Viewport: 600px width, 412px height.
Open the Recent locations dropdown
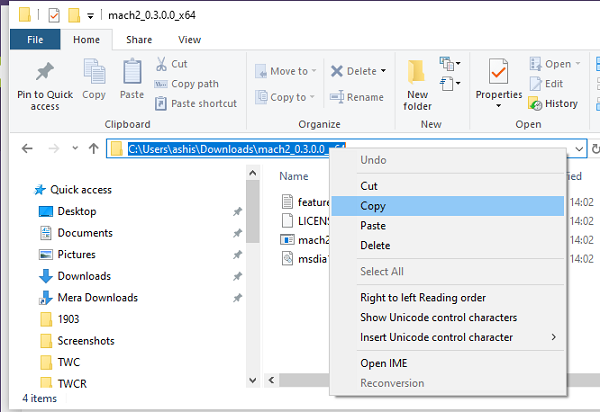coord(75,148)
